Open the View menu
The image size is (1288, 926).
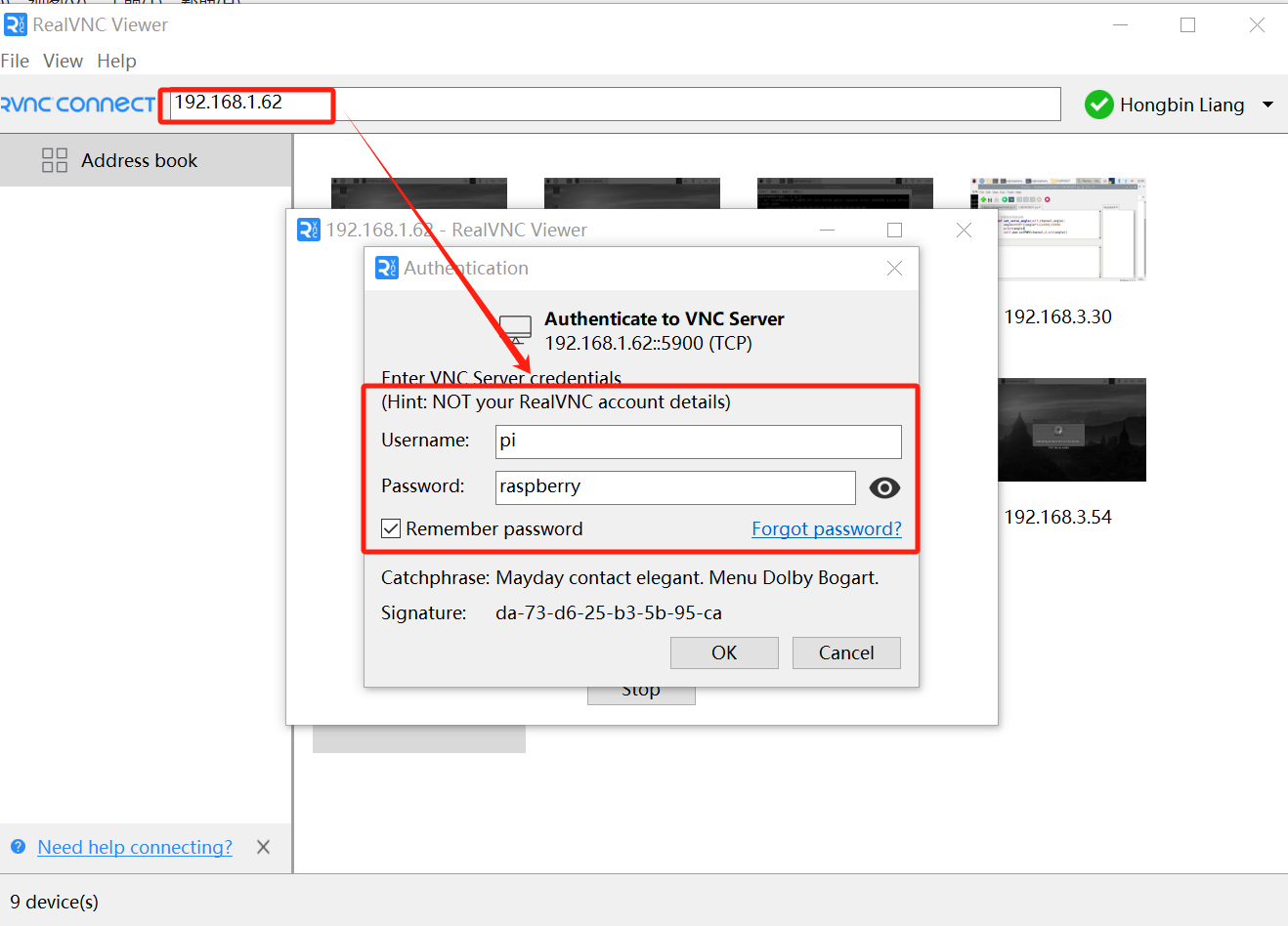[x=63, y=61]
